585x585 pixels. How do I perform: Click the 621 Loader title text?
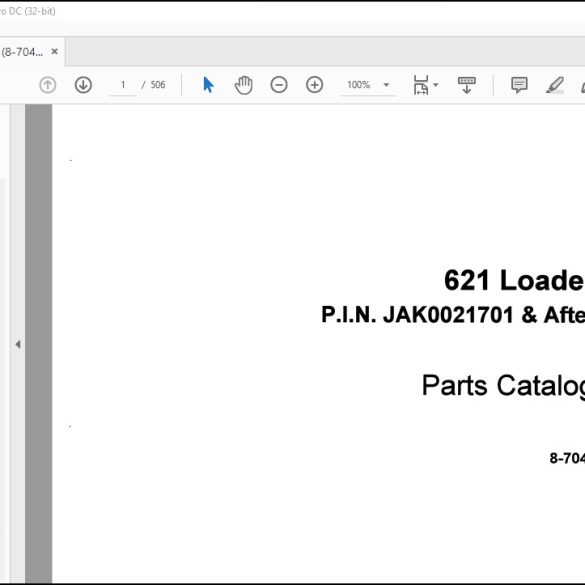coord(514,280)
